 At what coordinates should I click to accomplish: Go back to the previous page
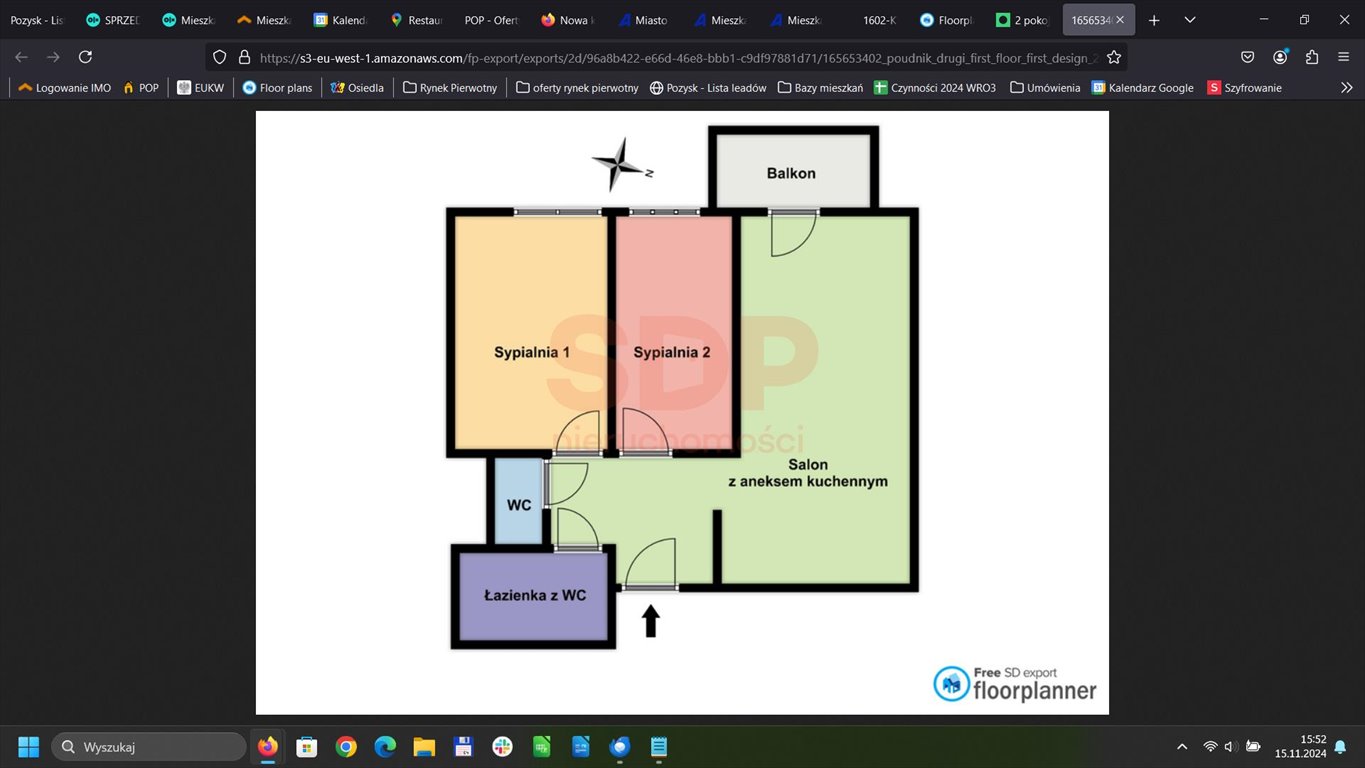22,57
